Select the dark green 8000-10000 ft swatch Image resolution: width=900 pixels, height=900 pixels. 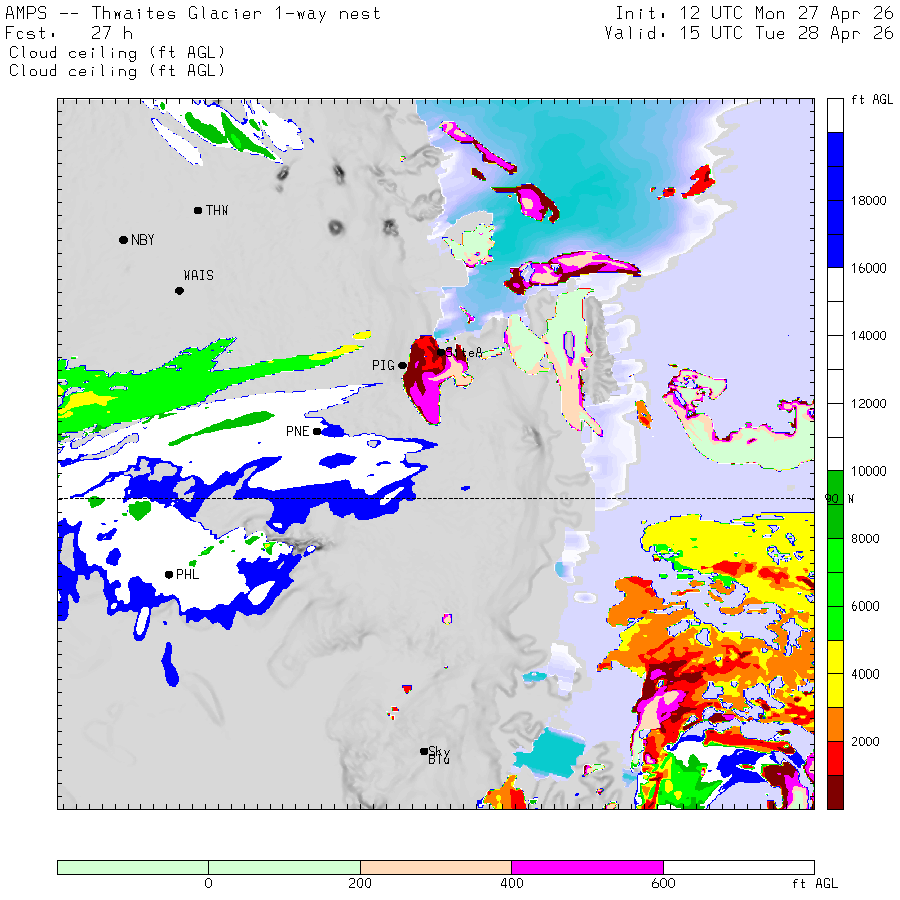pyautogui.click(x=835, y=505)
